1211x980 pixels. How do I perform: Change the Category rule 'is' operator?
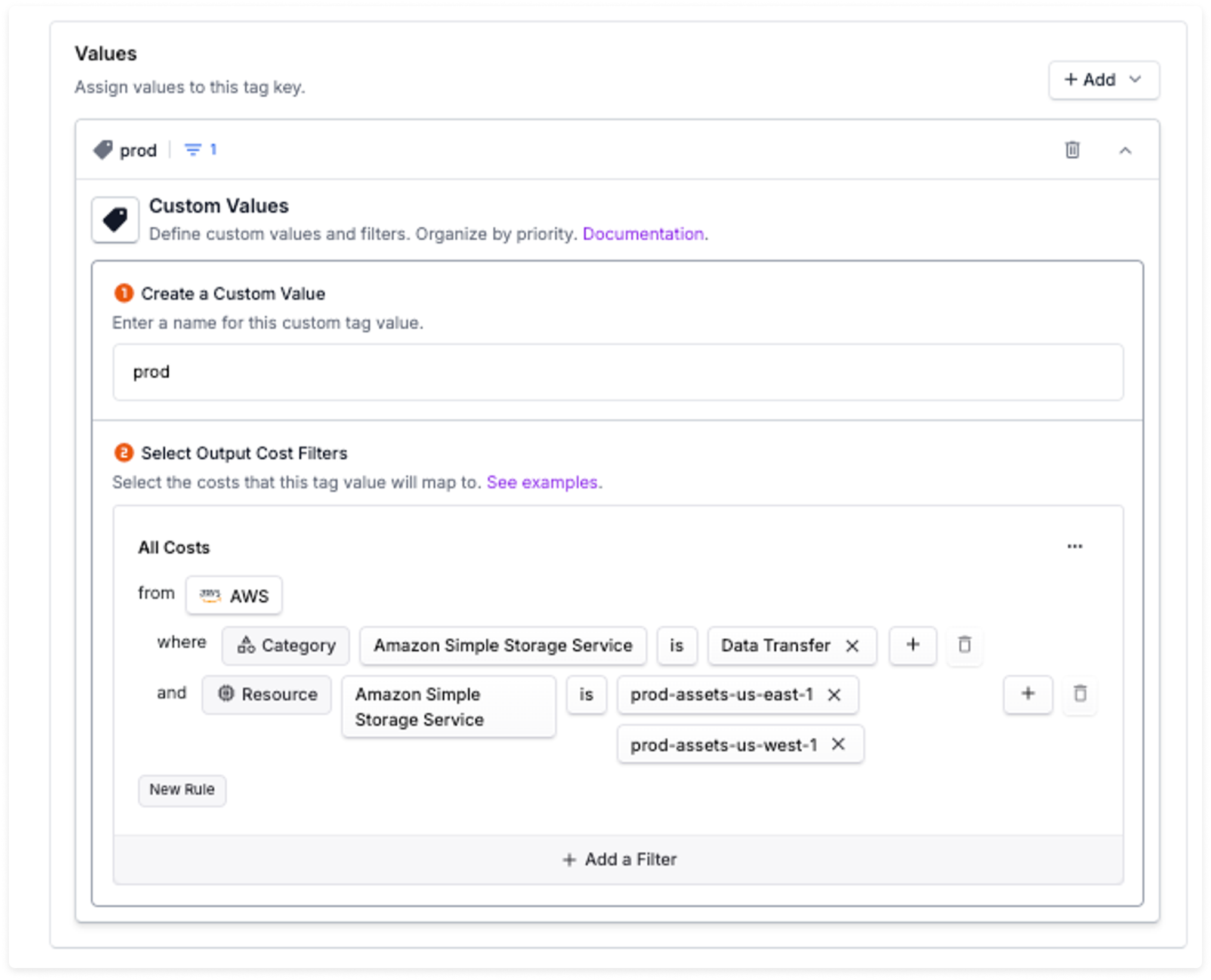[676, 645]
